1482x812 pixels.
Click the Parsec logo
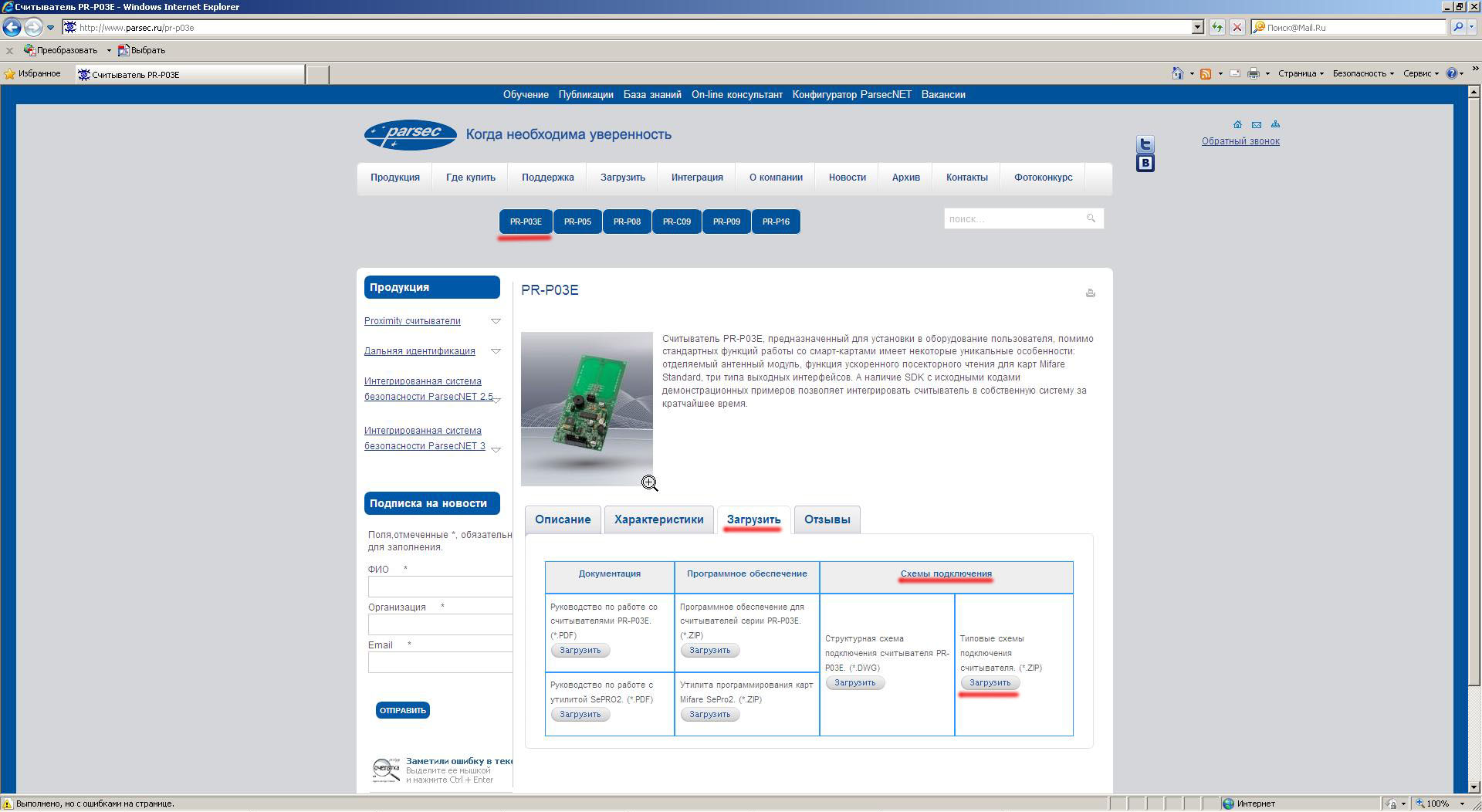[x=411, y=135]
